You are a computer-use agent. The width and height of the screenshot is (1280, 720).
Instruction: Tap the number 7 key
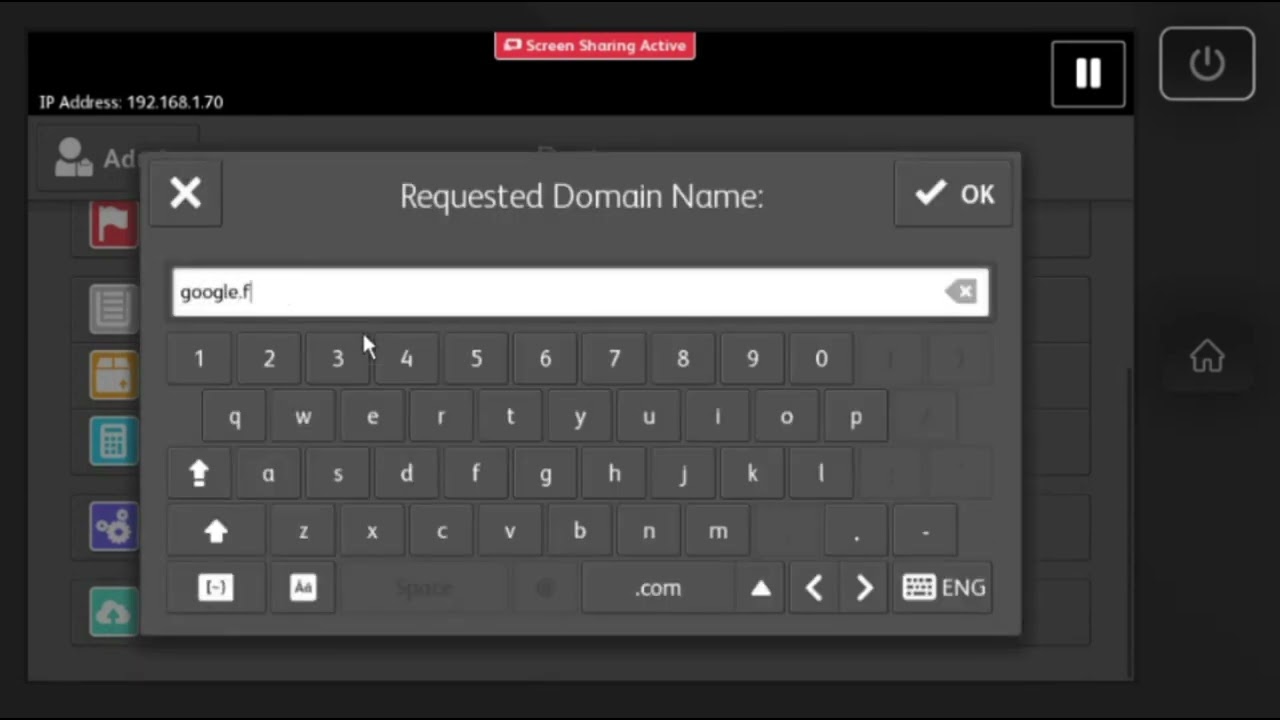point(614,359)
